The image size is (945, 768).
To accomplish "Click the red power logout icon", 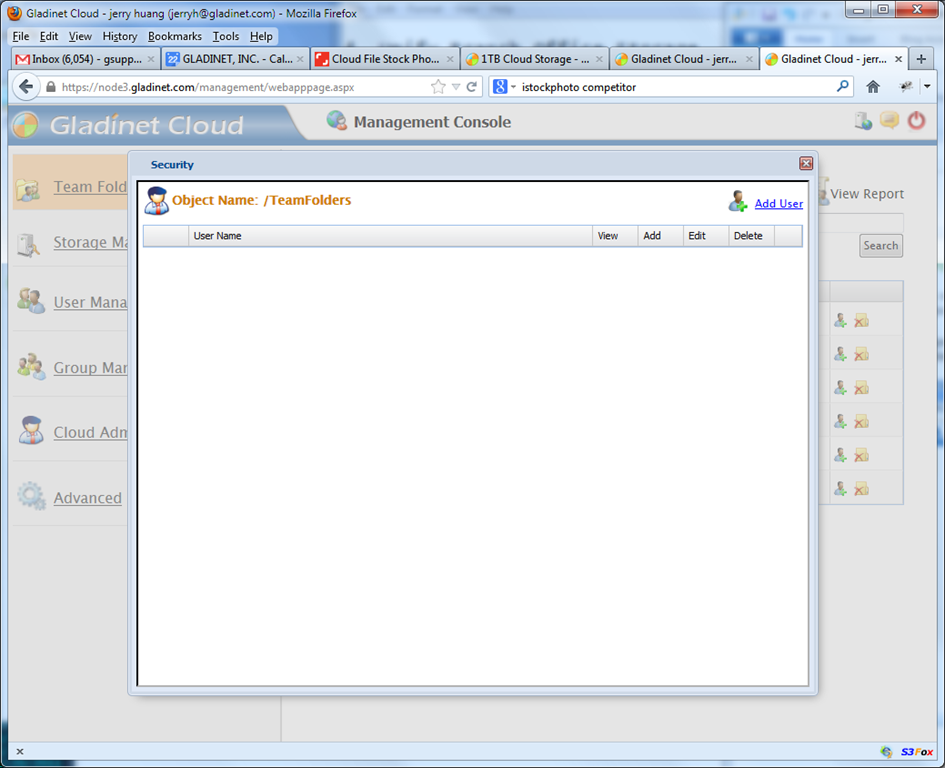I will (x=916, y=121).
